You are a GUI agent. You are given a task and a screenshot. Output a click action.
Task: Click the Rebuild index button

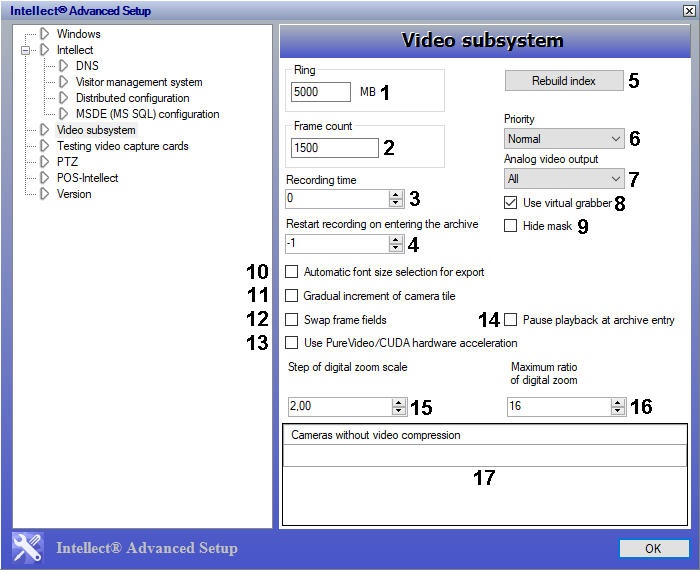coord(563,81)
